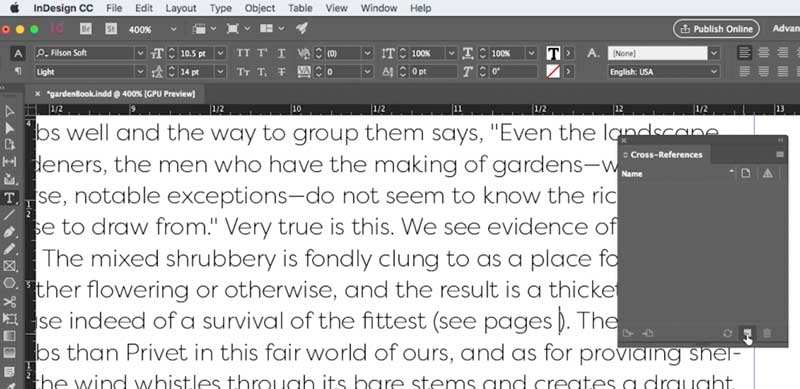Open Filson Soft font family dropdown
This screenshot has height=389, width=800.
(141, 53)
